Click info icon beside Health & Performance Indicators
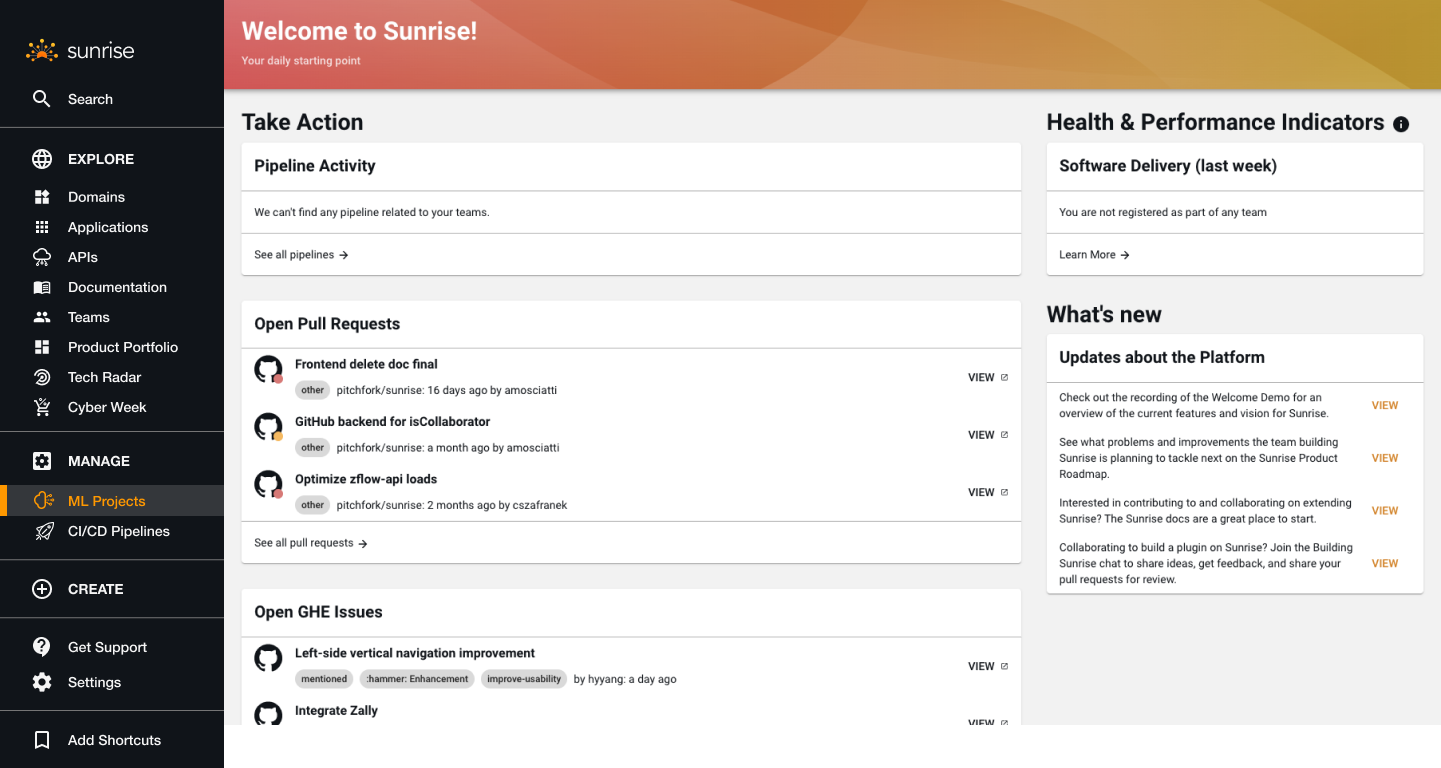The image size is (1441, 768). pyautogui.click(x=1401, y=124)
